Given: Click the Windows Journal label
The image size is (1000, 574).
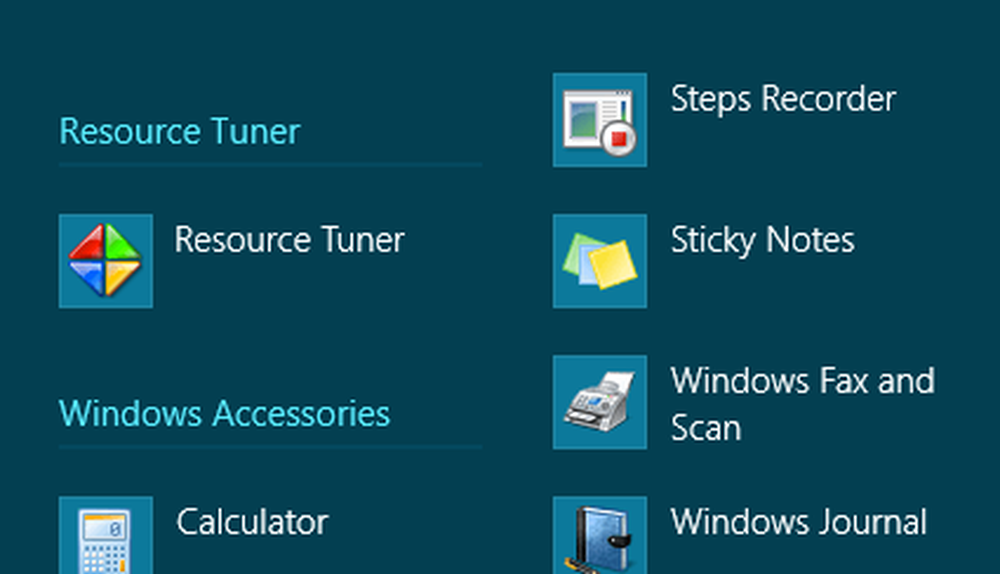Looking at the screenshot, I should point(799,522).
